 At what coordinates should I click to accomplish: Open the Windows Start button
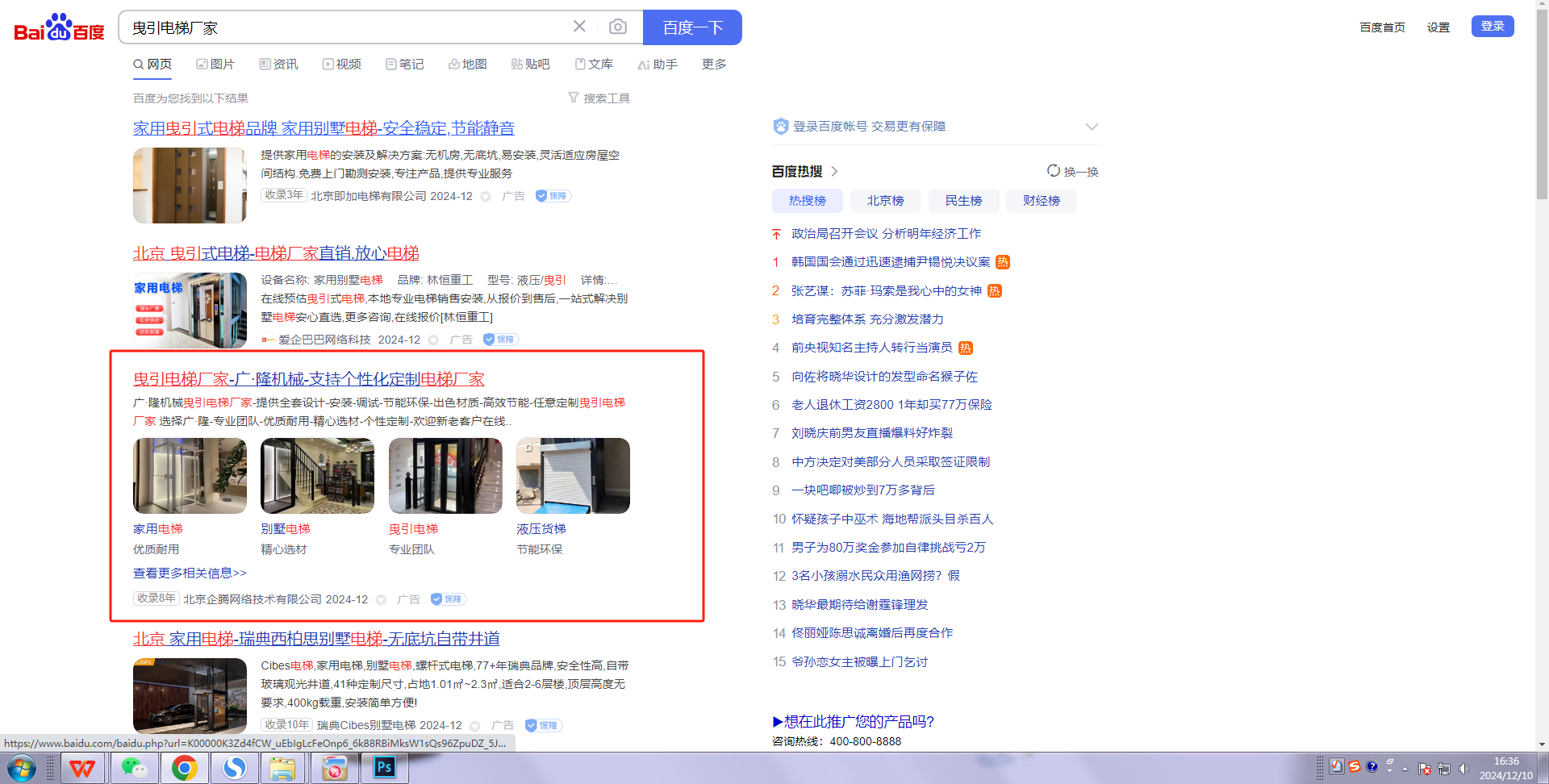[x=23, y=769]
